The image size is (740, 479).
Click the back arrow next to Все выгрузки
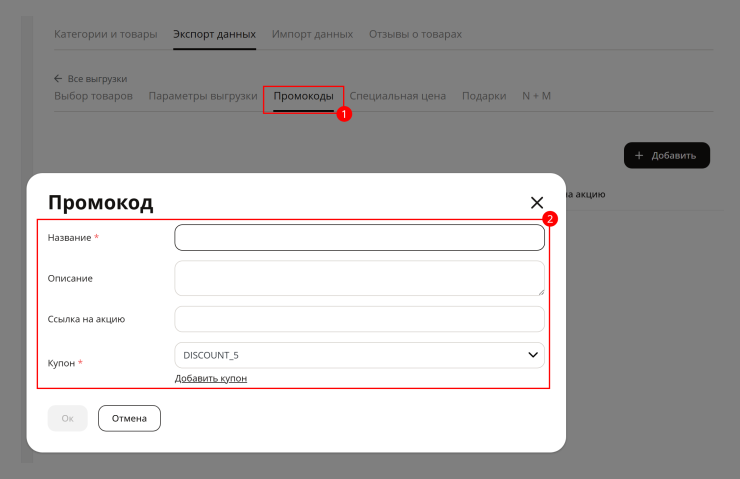[58, 78]
